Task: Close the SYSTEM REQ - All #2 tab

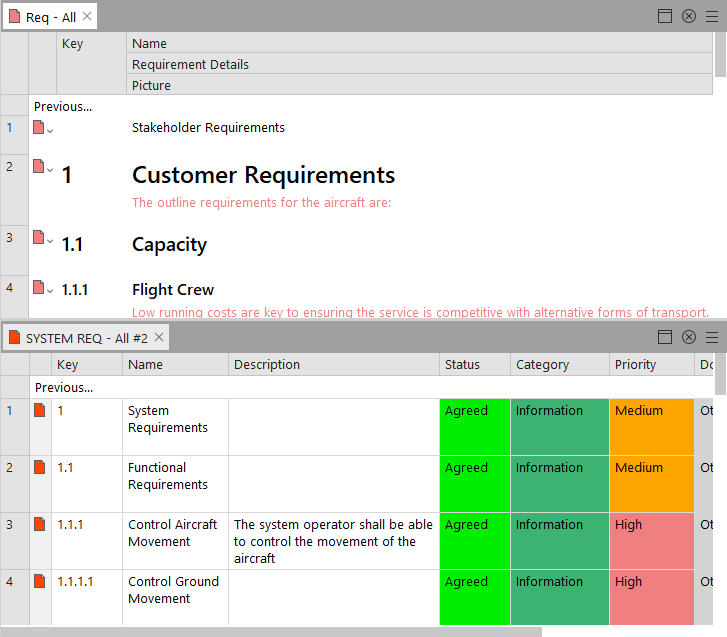Action: [x=159, y=337]
